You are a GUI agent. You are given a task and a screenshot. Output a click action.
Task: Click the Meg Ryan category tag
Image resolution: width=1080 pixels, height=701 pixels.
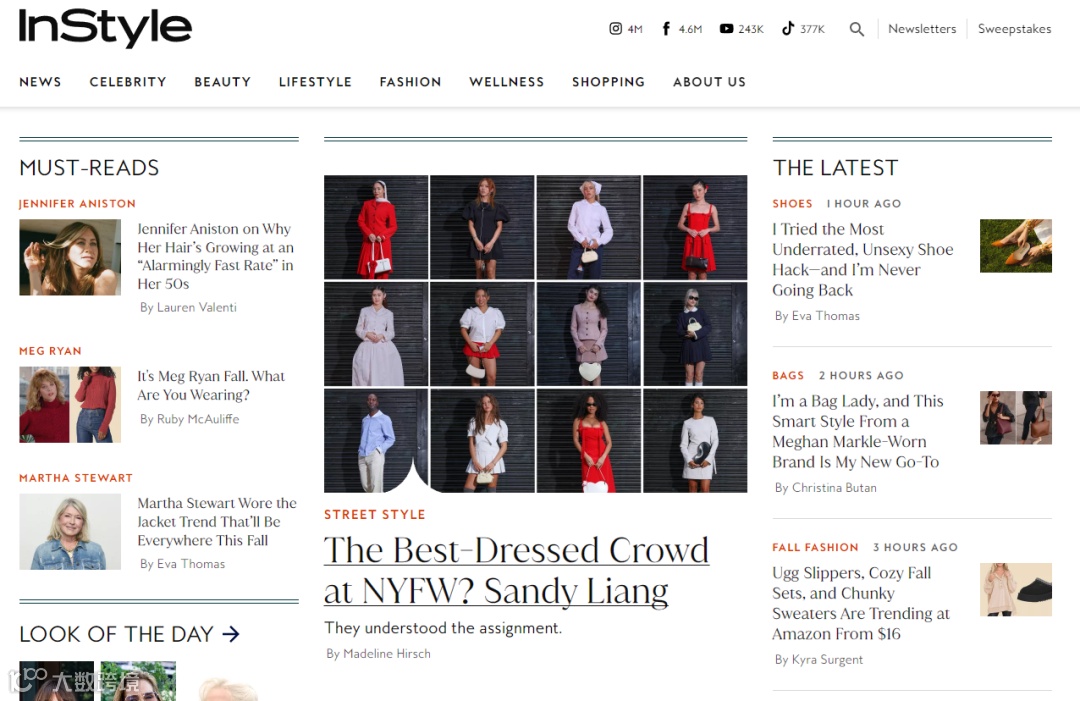(x=50, y=351)
